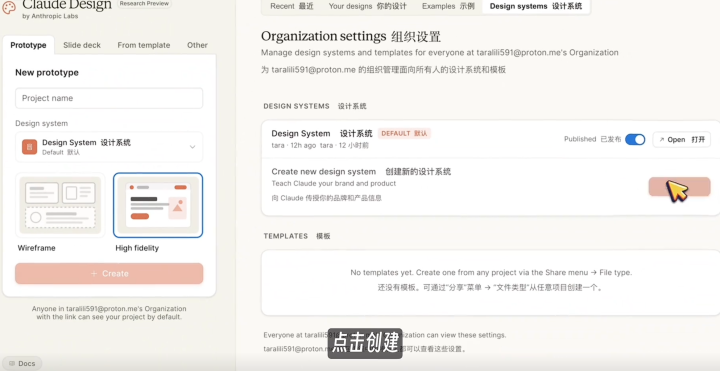Click the create new design system button

tap(680, 187)
